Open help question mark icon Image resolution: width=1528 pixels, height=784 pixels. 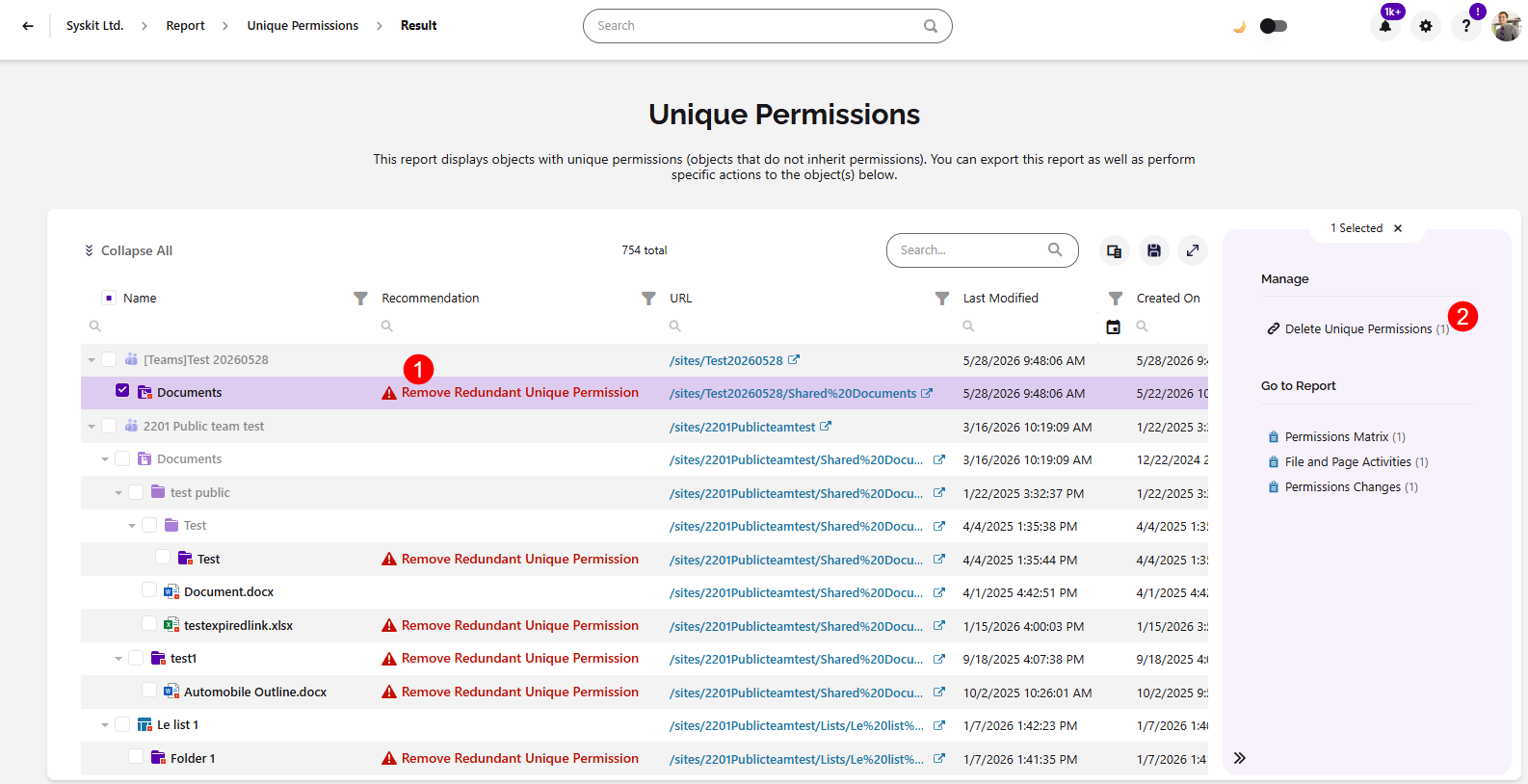tap(1466, 26)
